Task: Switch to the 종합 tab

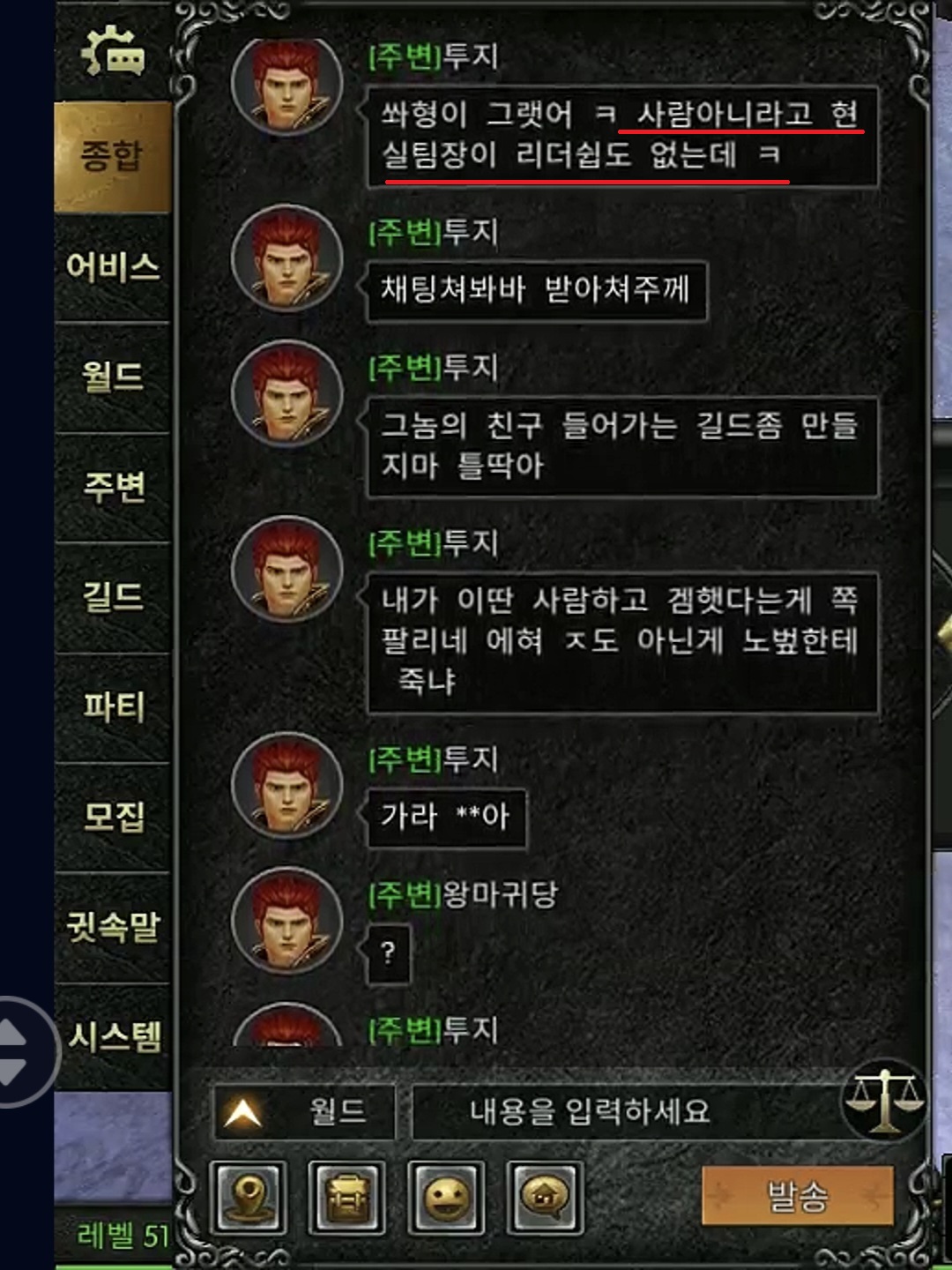Action: 113,157
